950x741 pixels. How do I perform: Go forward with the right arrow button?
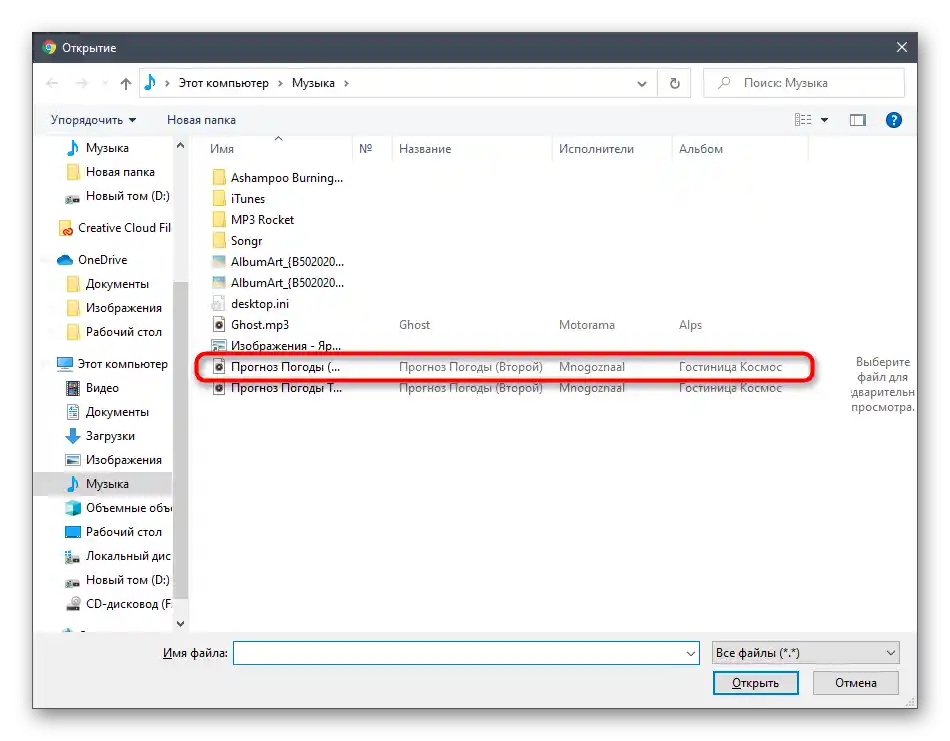click(x=82, y=83)
